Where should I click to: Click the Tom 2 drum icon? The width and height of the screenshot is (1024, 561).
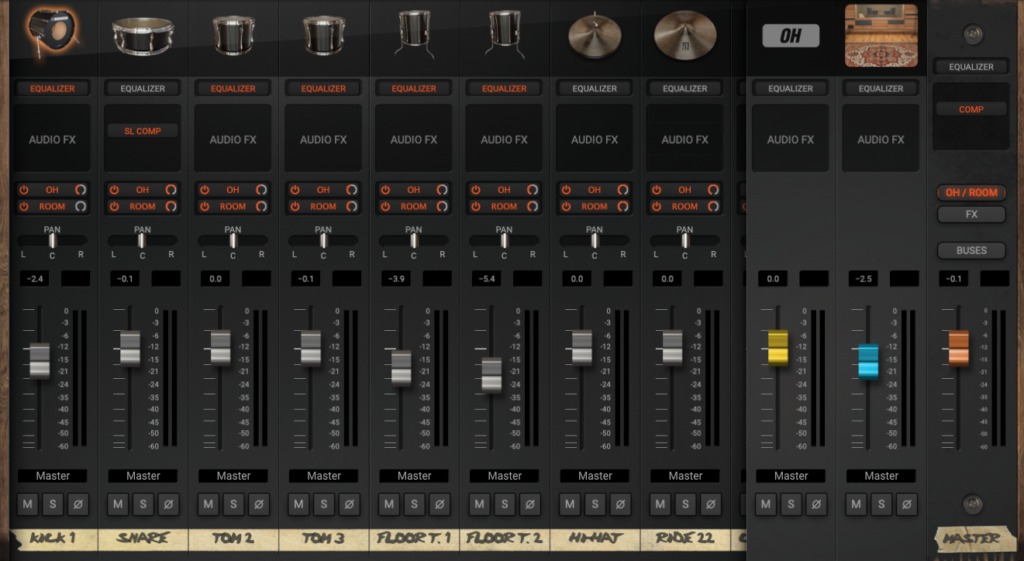[x=233, y=35]
